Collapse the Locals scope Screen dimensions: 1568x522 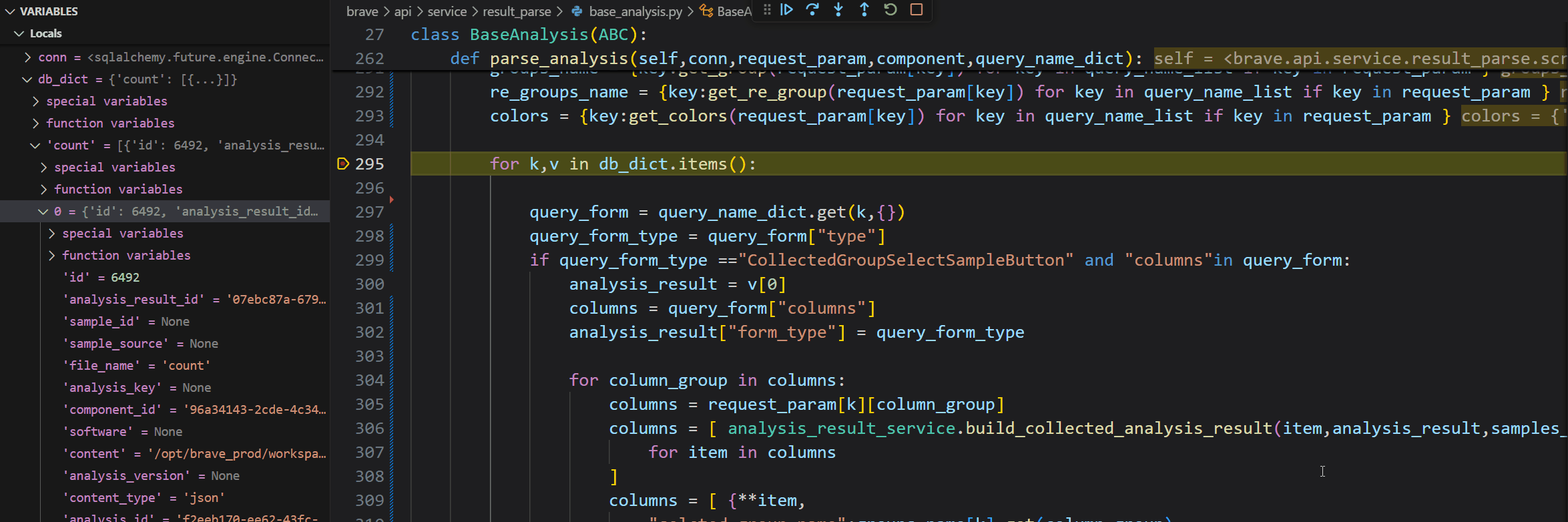19,33
